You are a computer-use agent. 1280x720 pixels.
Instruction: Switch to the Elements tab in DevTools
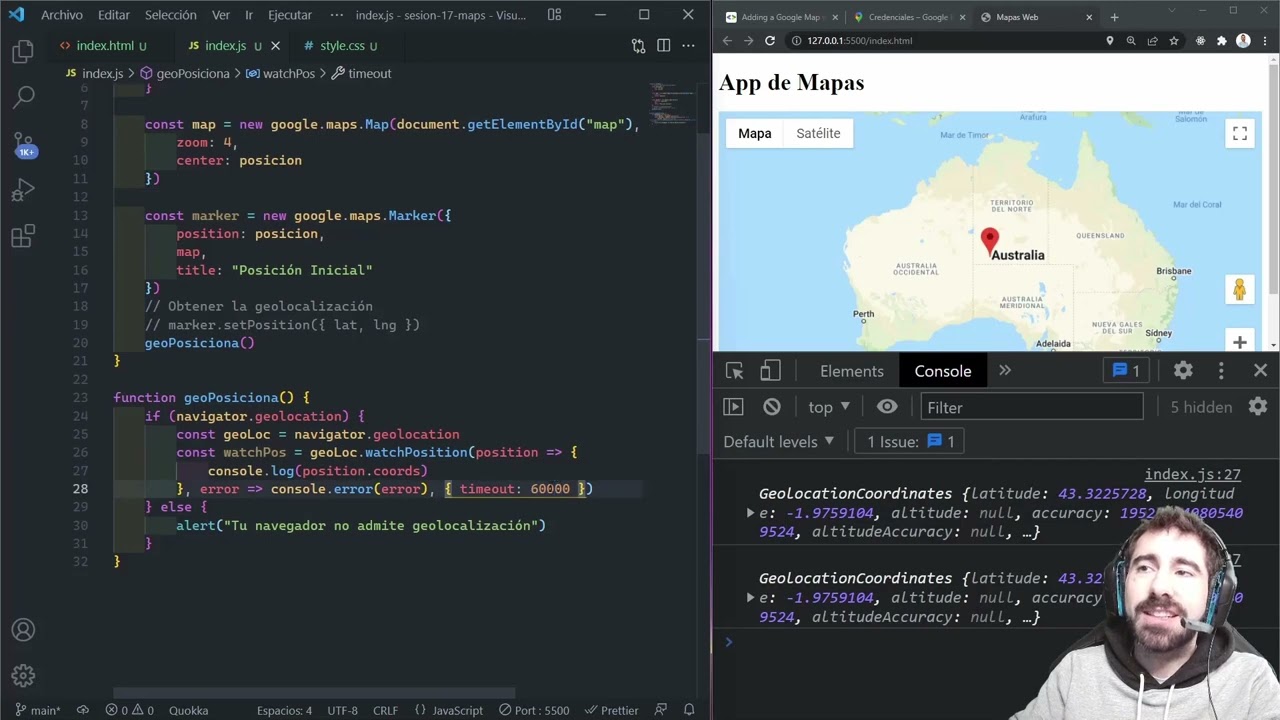click(x=852, y=371)
